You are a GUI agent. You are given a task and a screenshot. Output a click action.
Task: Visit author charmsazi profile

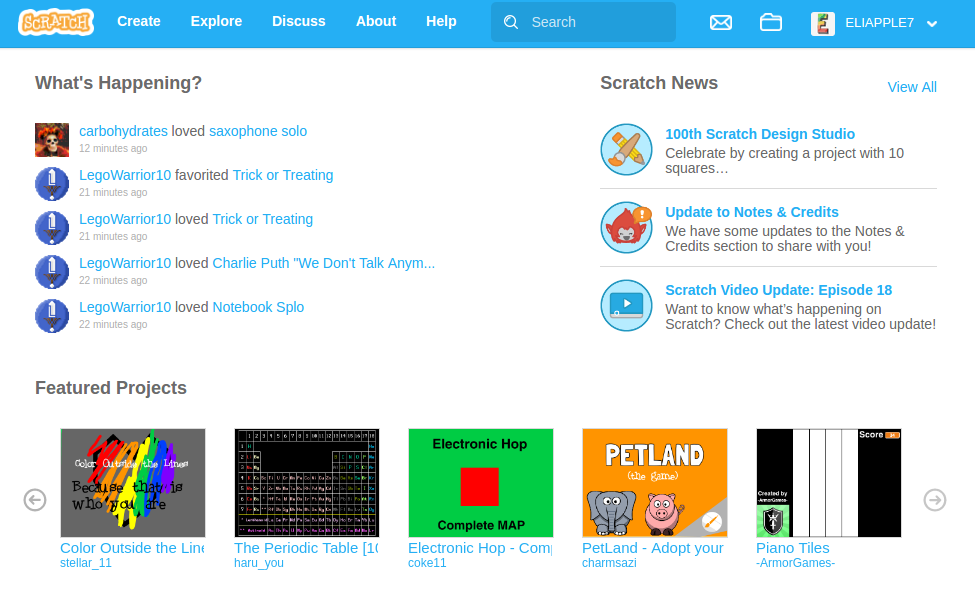(609, 563)
